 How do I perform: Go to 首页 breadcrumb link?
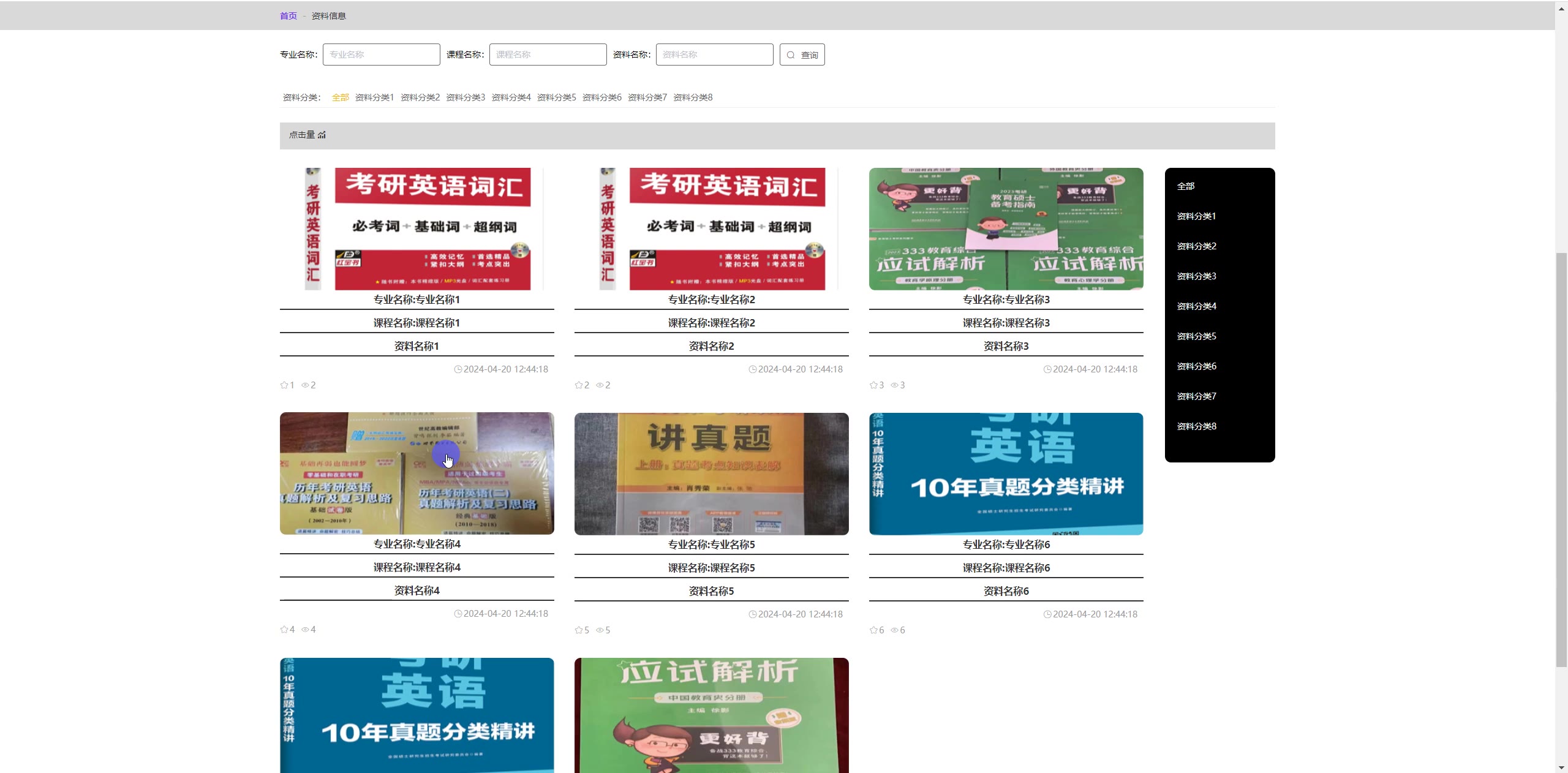[x=288, y=16]
